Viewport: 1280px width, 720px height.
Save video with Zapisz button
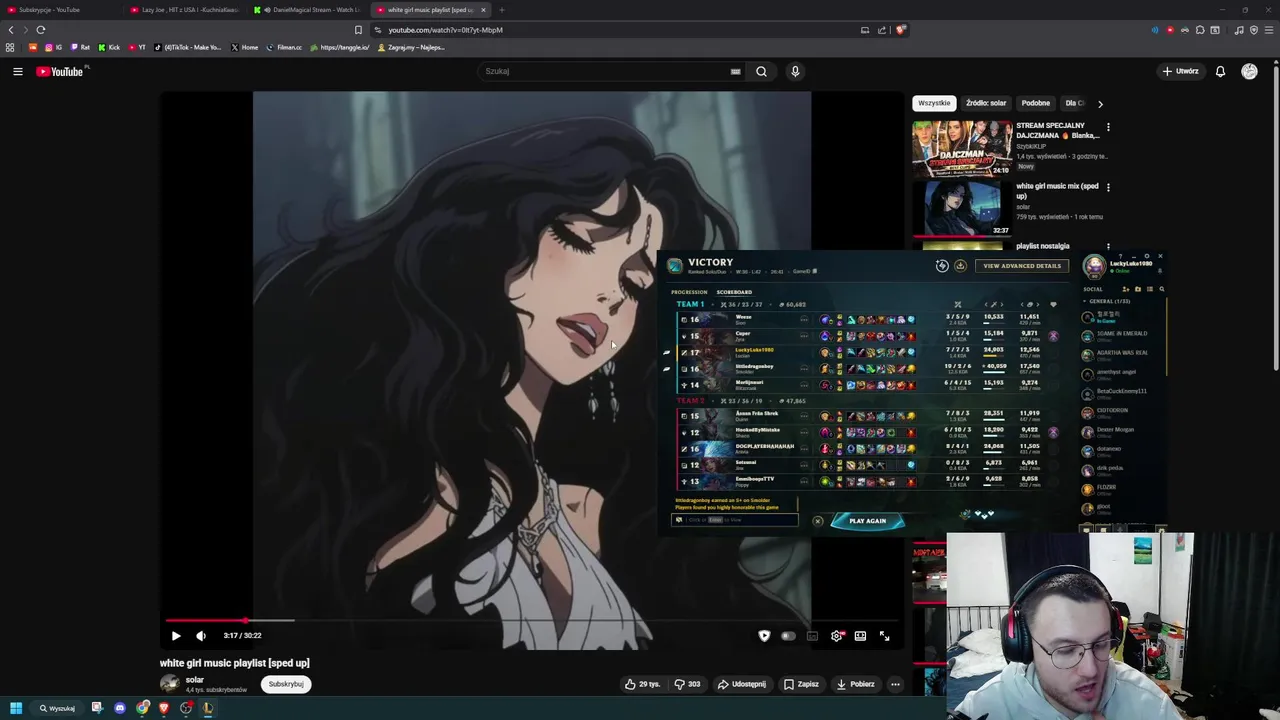tap(801, 684)
